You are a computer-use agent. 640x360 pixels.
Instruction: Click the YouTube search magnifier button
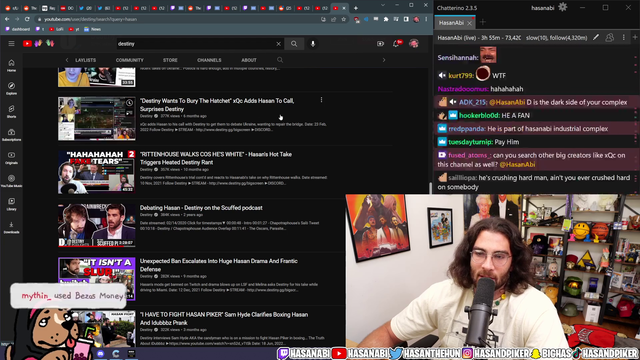pos(294,44)
